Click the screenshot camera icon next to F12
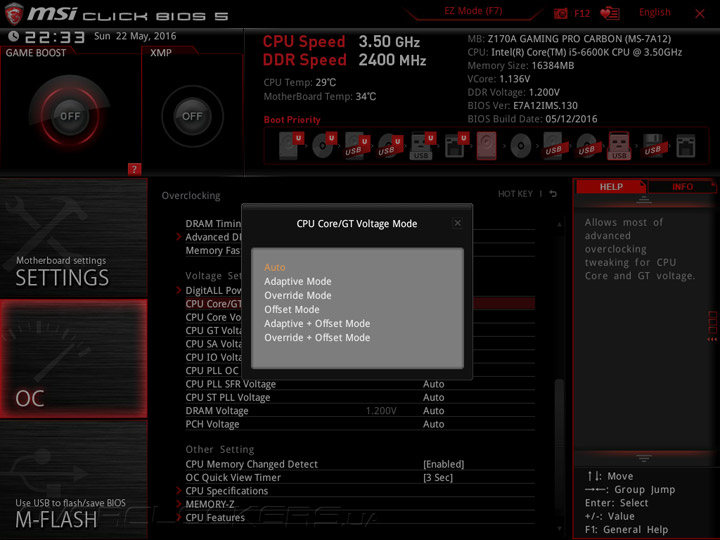Image resolution: width=720 pixels, height=540 pixels. click(560, 13)
